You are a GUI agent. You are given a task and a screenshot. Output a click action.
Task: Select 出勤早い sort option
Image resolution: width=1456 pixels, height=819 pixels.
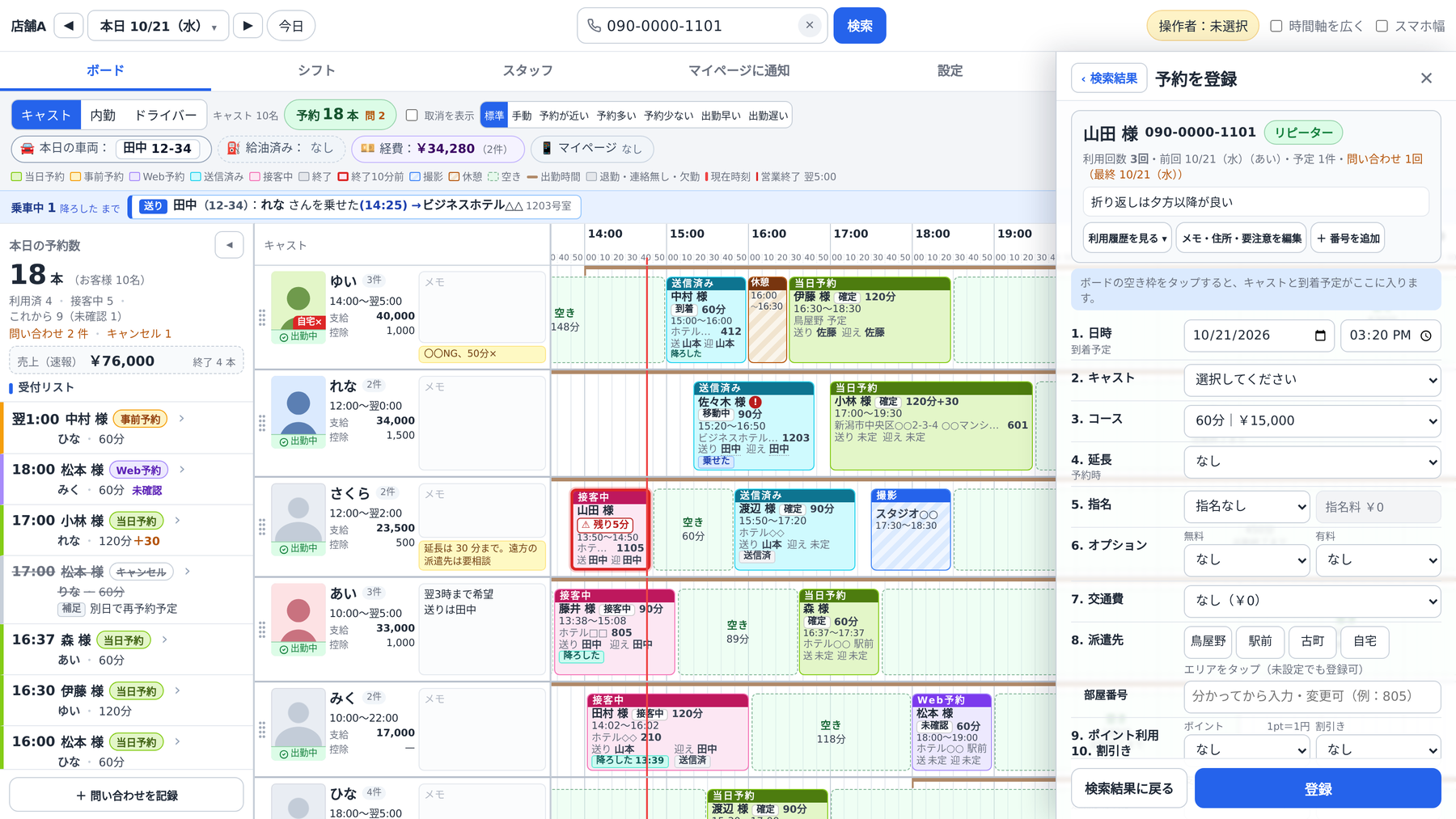point(721,116)
